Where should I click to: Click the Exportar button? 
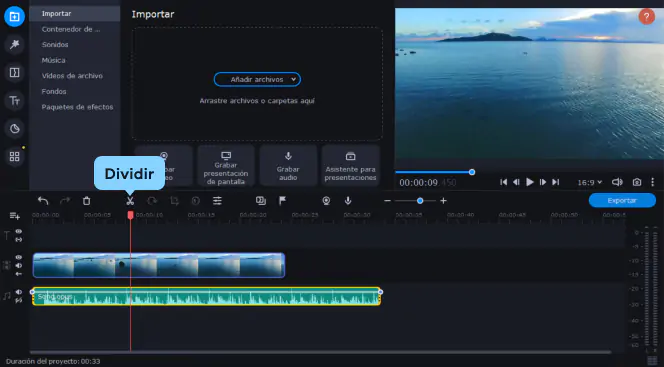(x=622, y=201)
